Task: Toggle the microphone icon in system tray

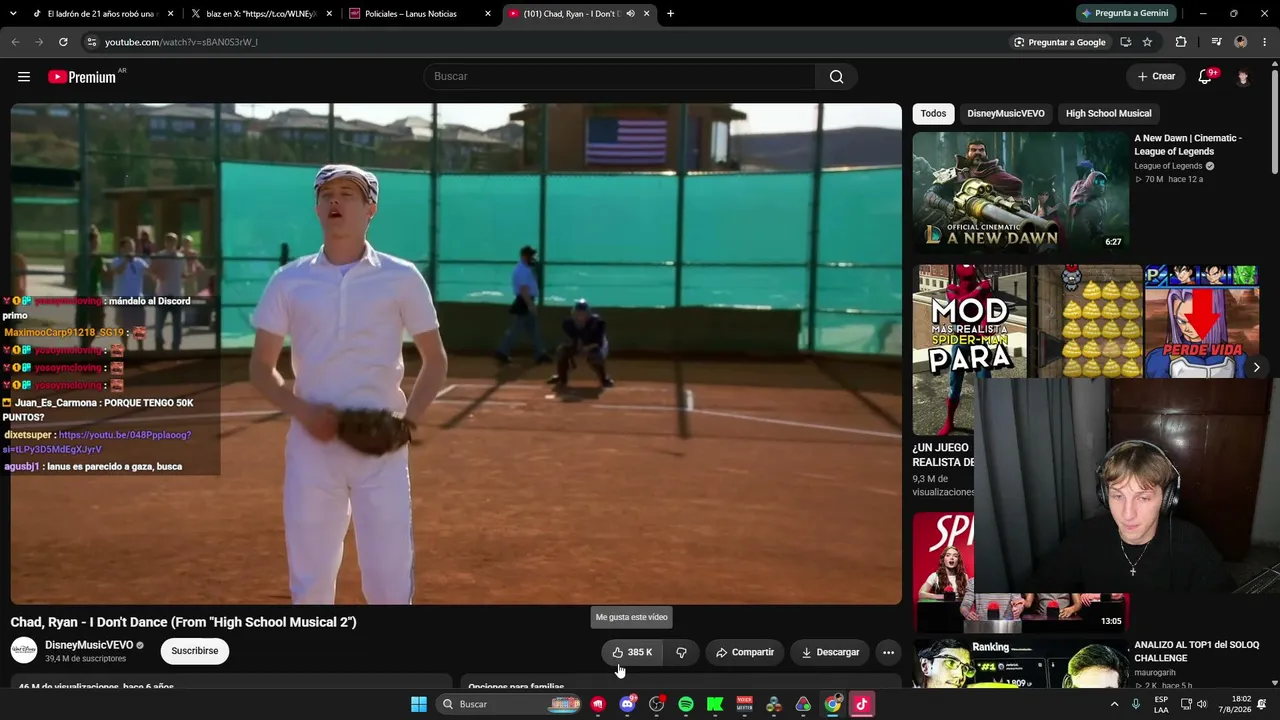Action: coord(1136,704)
